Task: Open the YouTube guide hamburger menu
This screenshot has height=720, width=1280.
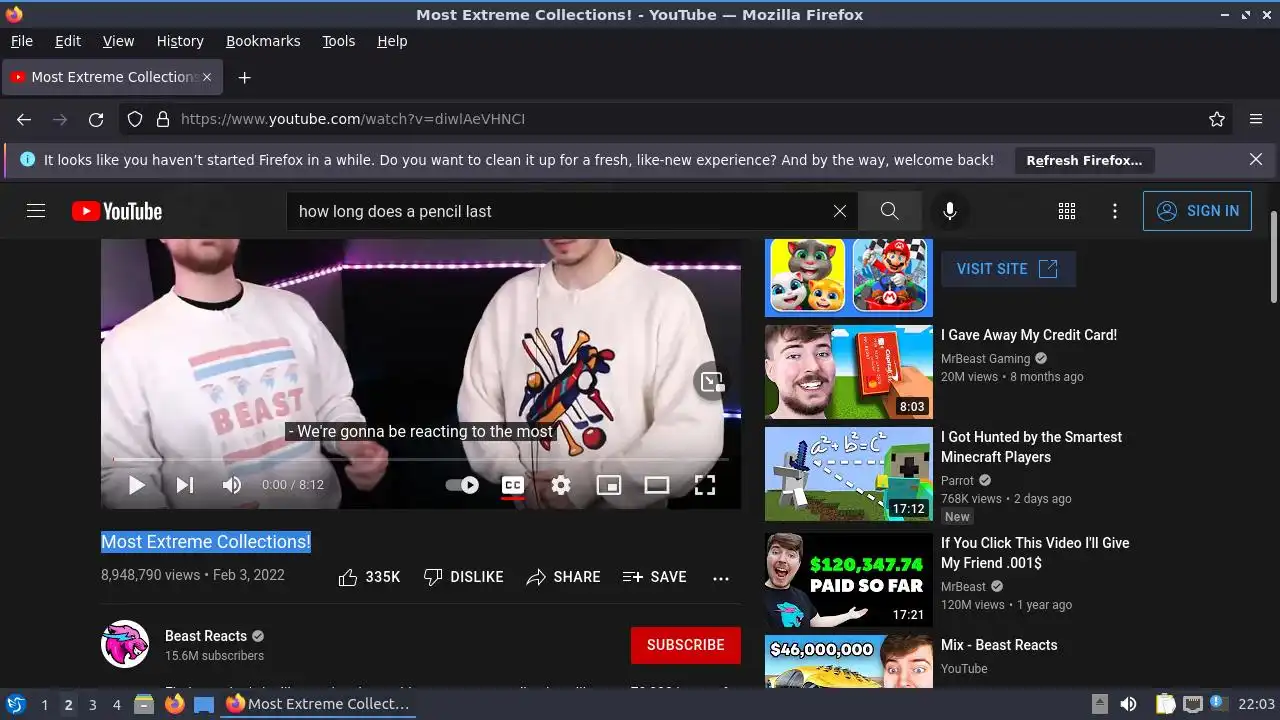Action: pyautogui.click(x=36, y=211)
